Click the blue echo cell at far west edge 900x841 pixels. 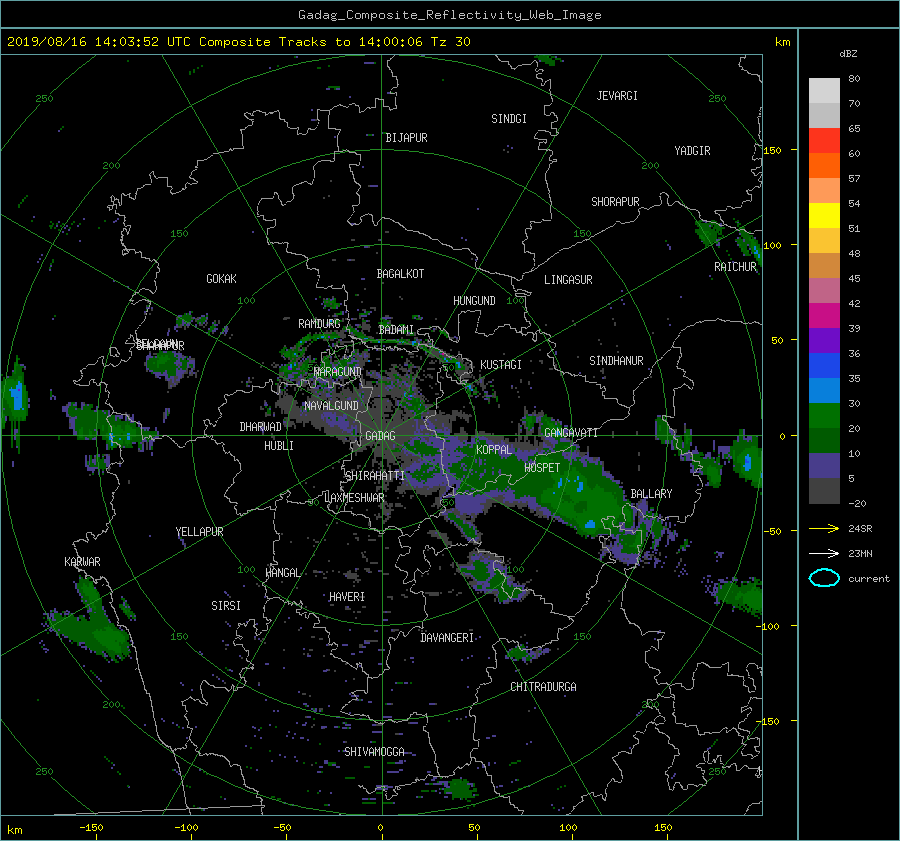[16, 397]
